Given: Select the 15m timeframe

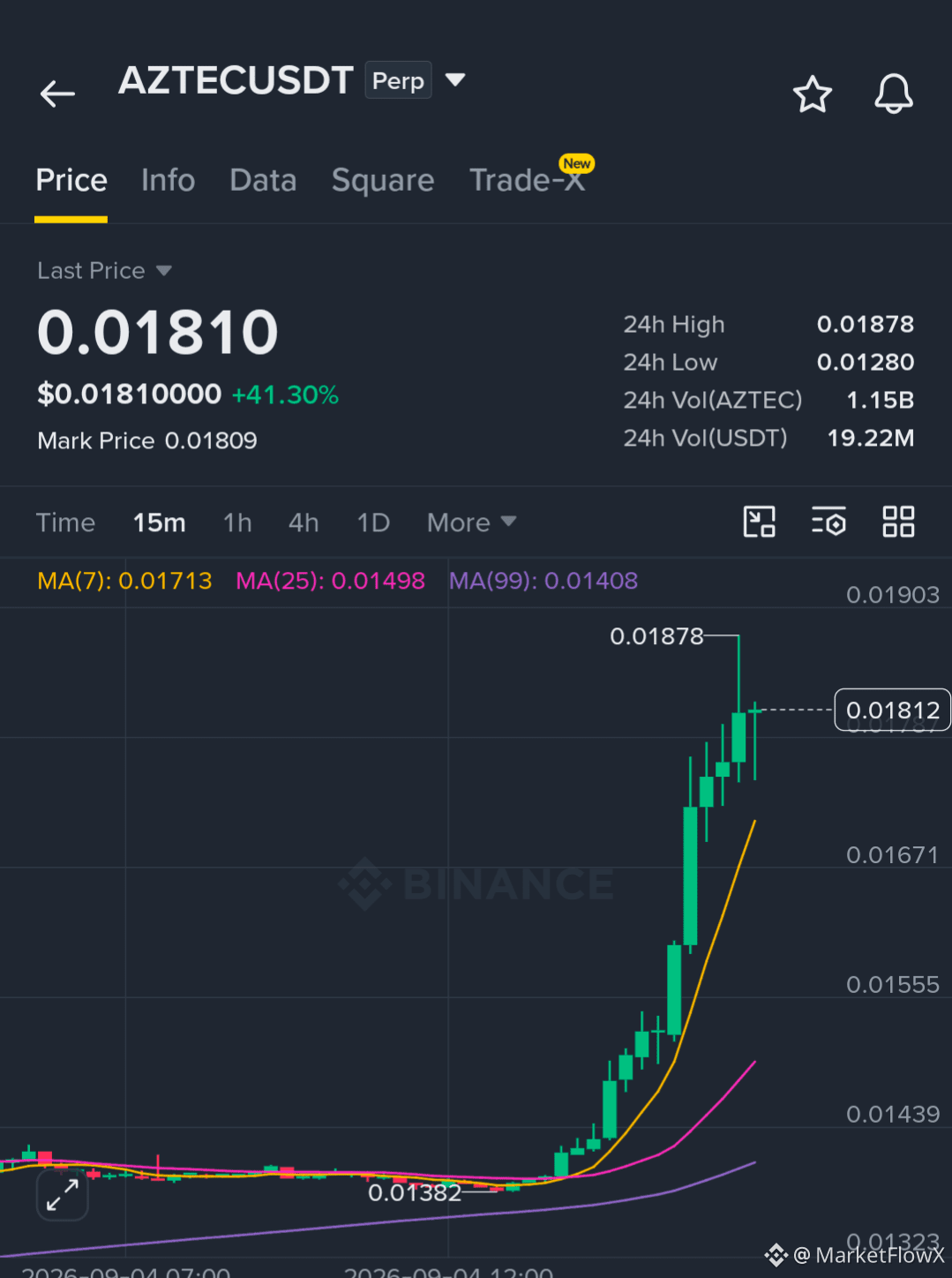Looking at the screenshot, I should [159, 522].
